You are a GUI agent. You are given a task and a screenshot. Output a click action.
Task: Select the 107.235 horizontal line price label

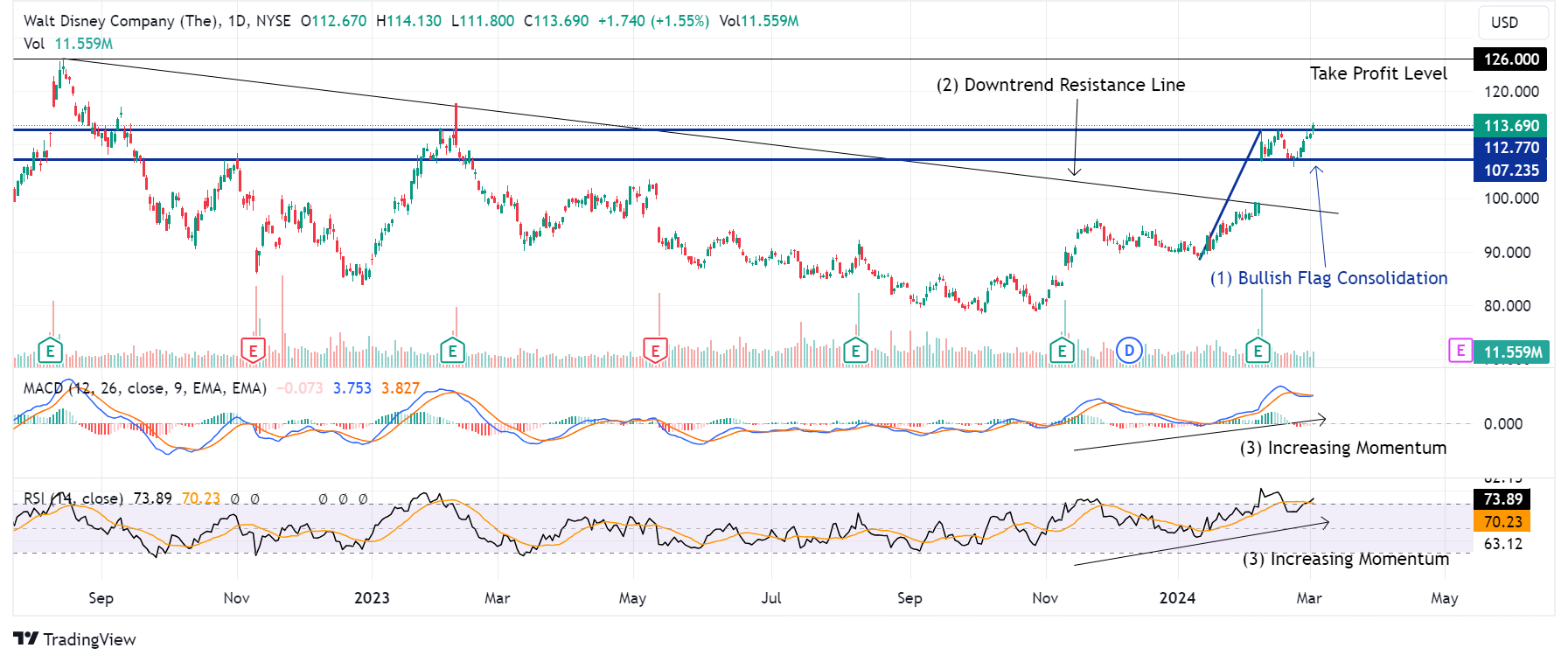point(1510,171)
